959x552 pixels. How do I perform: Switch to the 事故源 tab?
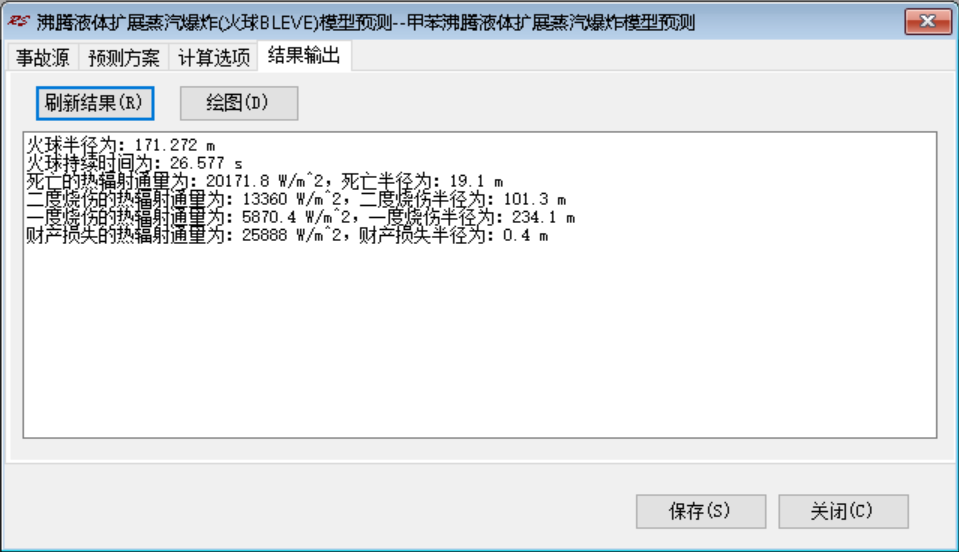(x=43, y=57)
